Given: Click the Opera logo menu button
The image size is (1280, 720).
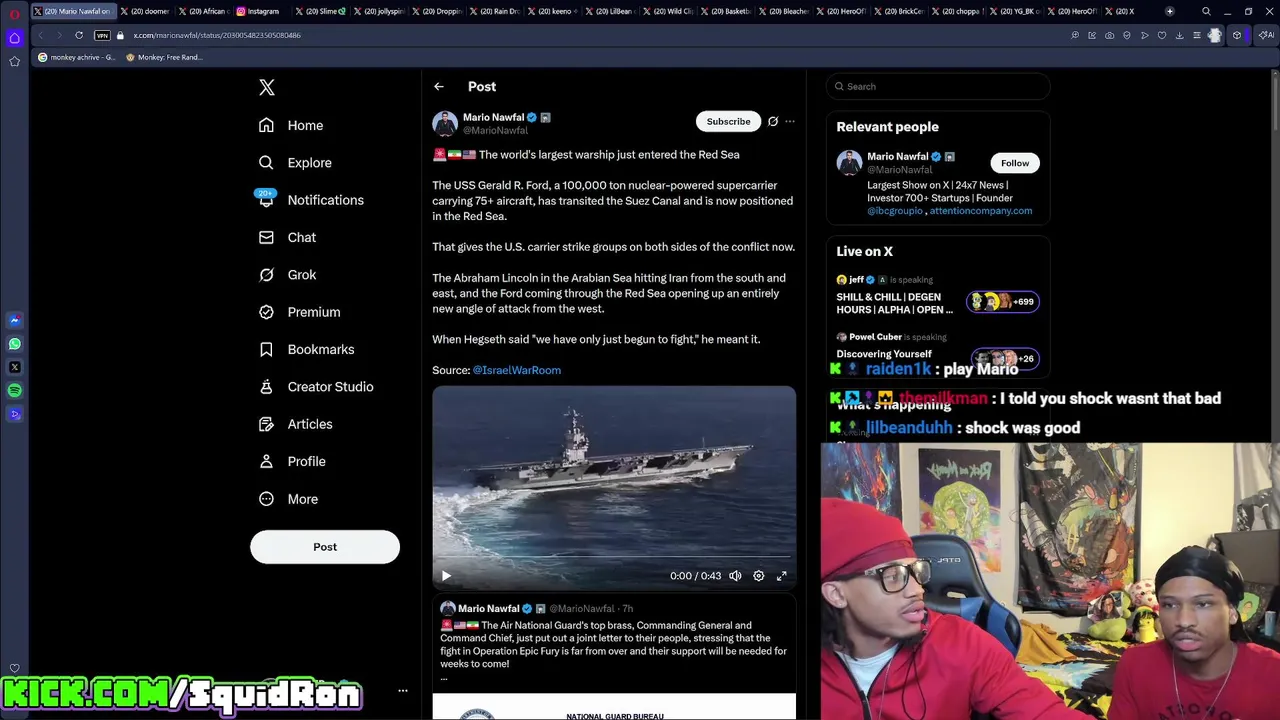Looking at the screenshot, I should tap(14, 13).
